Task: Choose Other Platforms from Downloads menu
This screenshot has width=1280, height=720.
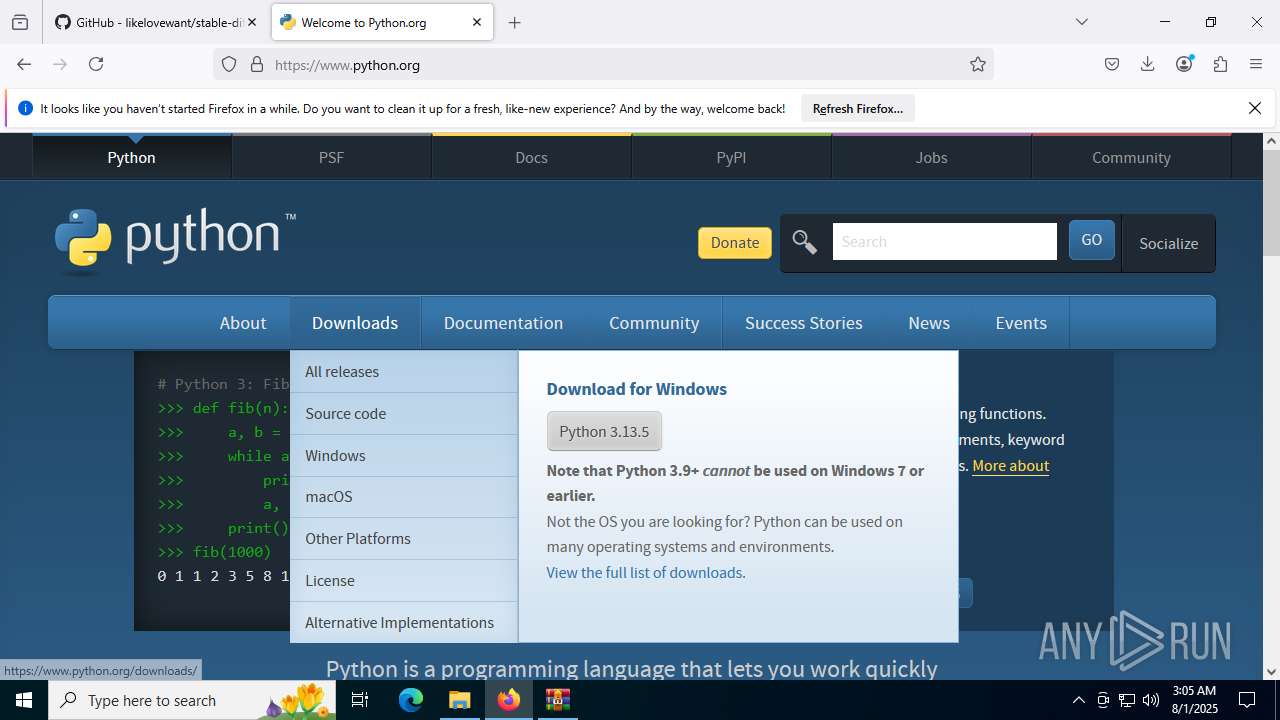Action: pos(404,538)
